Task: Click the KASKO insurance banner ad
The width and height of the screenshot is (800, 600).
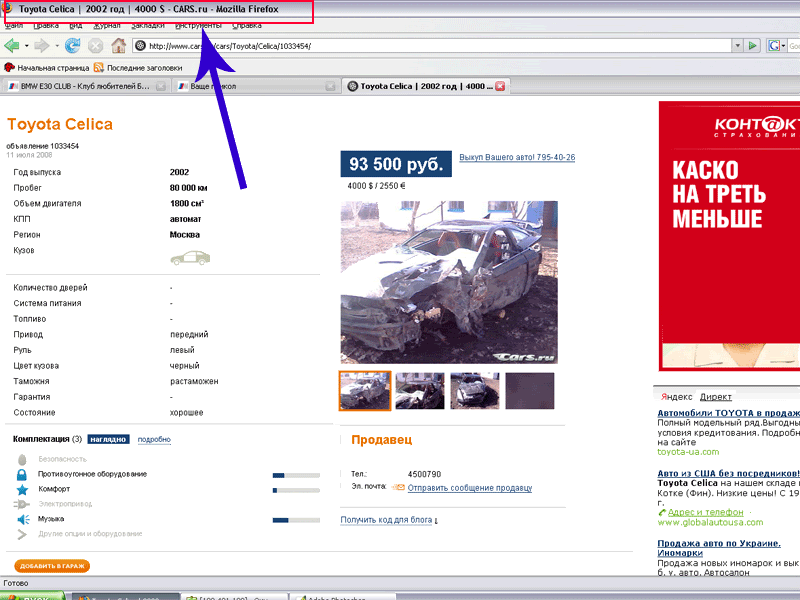Action: [729, 236]
